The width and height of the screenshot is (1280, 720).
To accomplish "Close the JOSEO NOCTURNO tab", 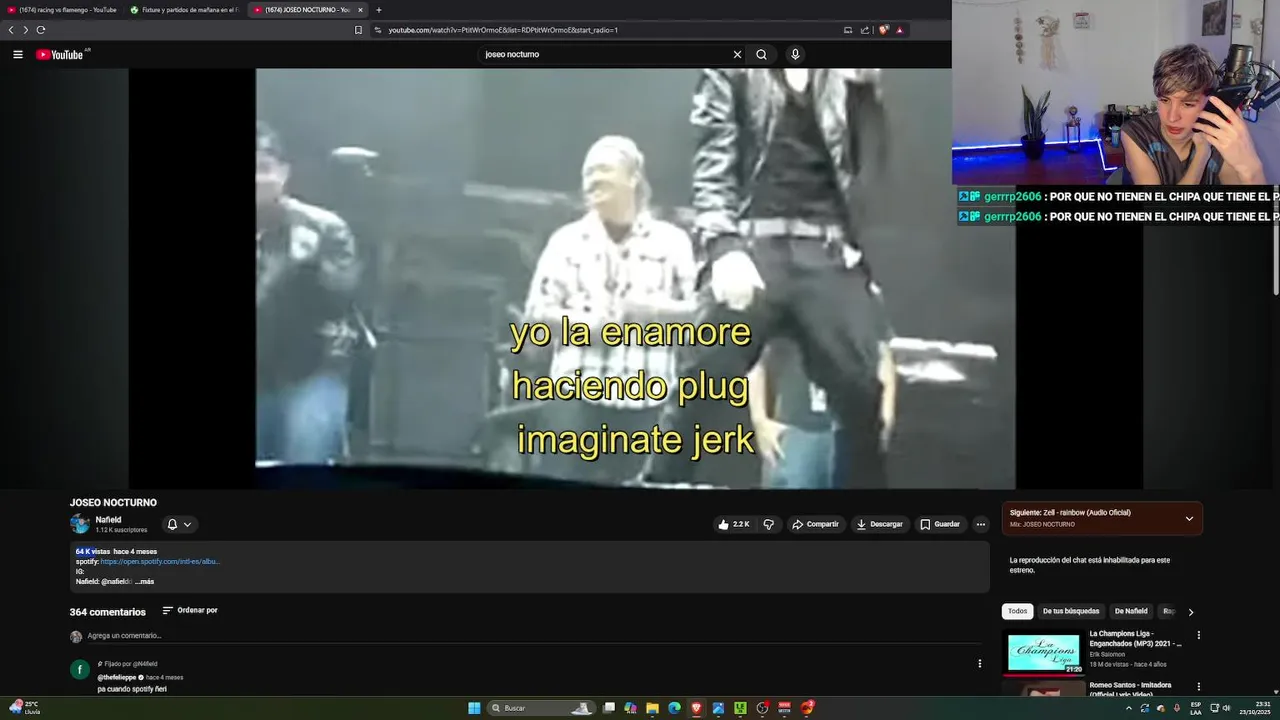I will pyautogui.click(x=361, y=10).
